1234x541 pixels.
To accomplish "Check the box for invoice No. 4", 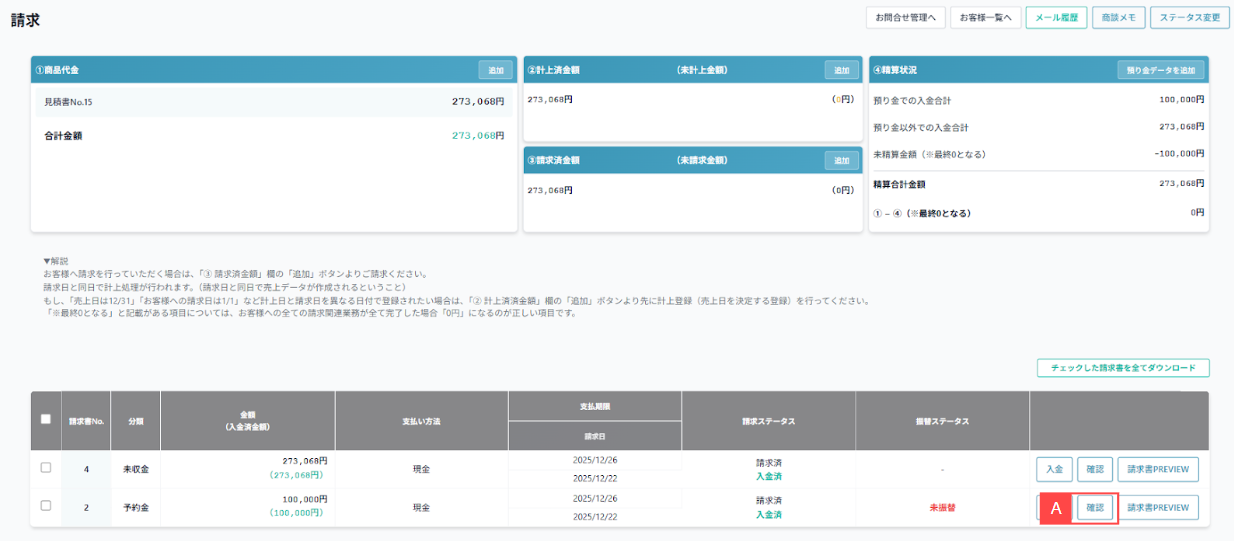I will [x=46, y=468].
